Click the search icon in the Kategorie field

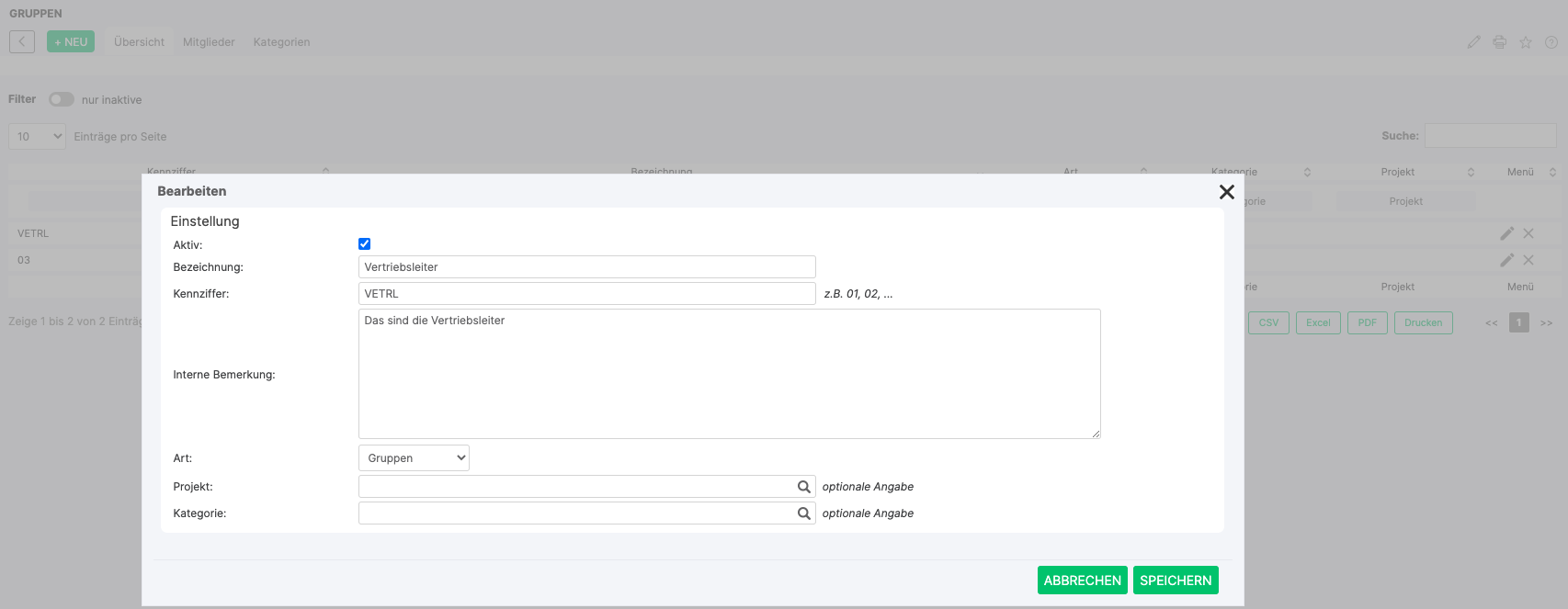[x=803, y=513]
